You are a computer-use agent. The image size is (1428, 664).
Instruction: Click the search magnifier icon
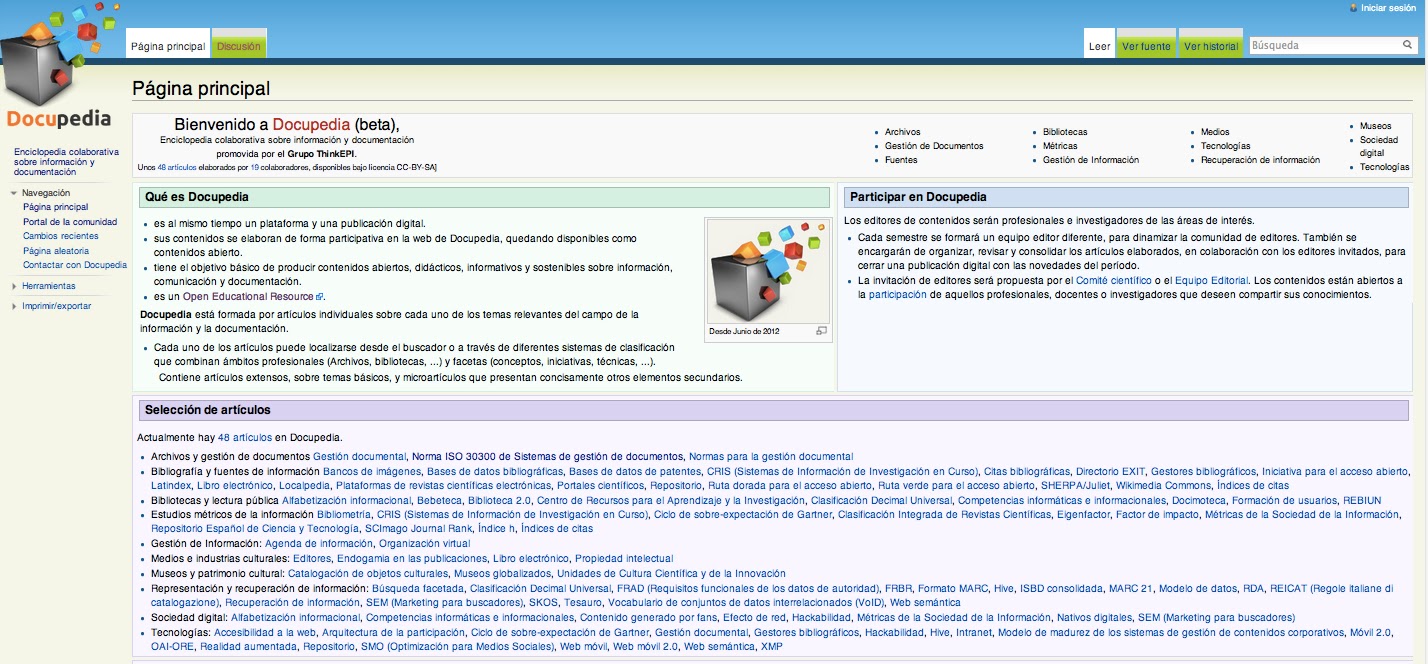pyautogui.click(x=1406, y=44)
